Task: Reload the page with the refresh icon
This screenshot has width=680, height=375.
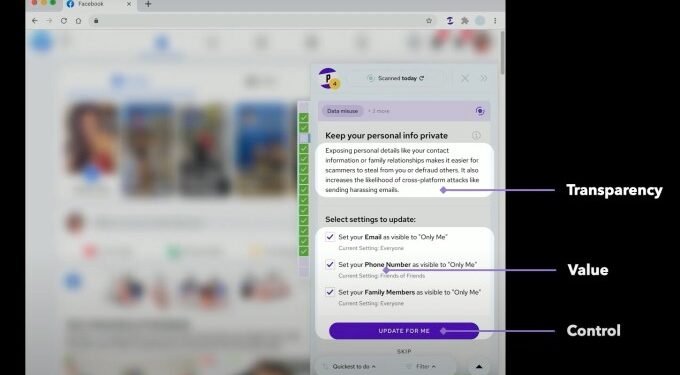Action: [64, 20]
